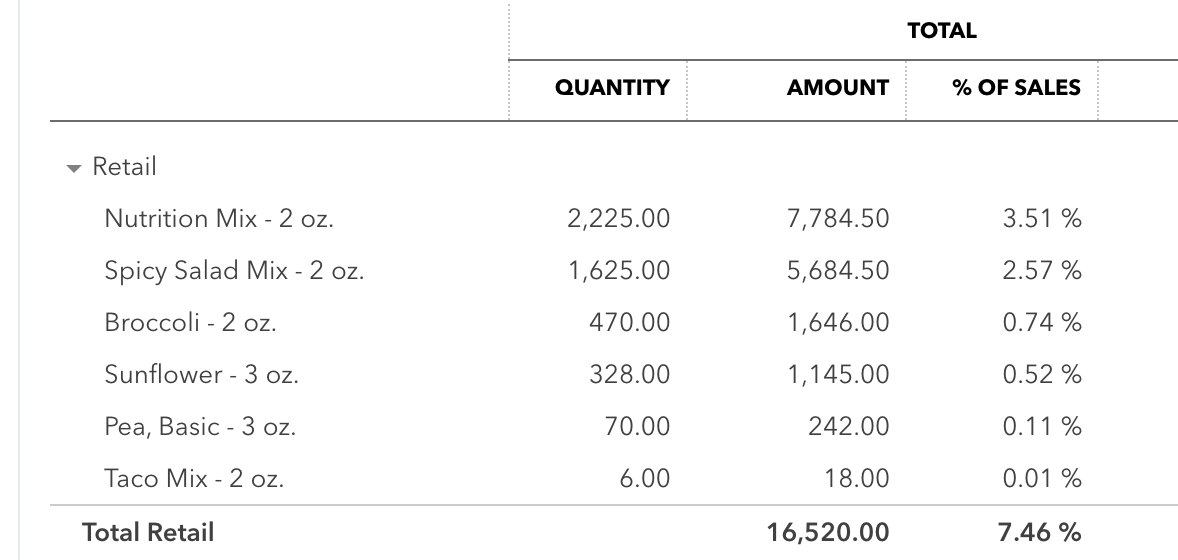Select the Taco Mix - 2 oz. item
This screenshot has width=1178, height=560.
194,479
